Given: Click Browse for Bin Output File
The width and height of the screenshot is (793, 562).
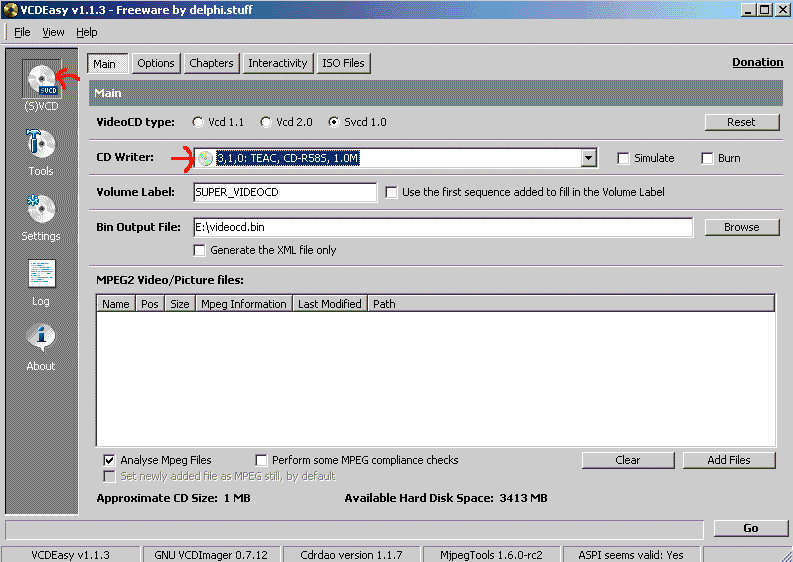Looking at the screenshot, I should [x=741, y=227].
